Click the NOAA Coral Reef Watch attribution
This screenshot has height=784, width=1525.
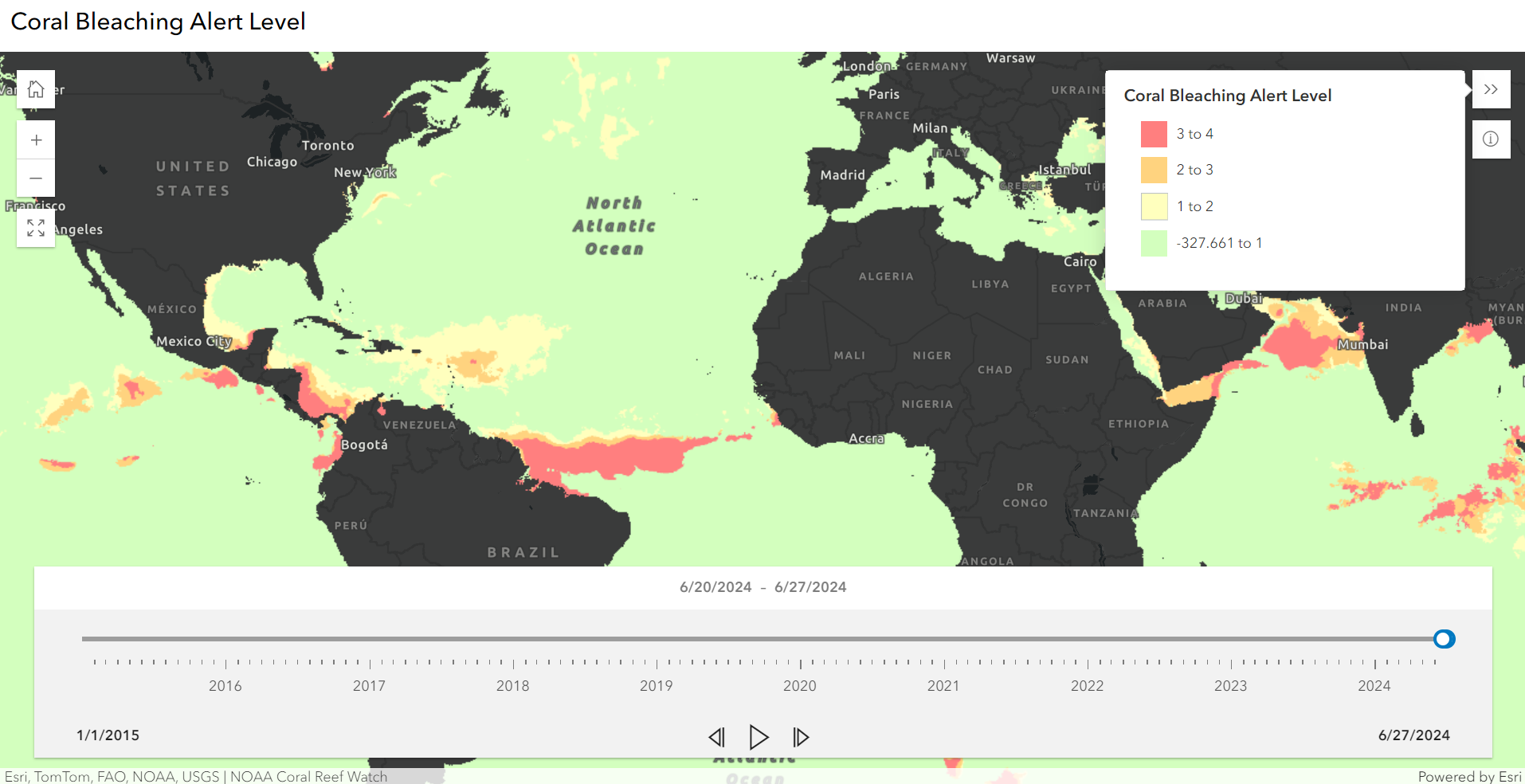click(x=308, y=776)
